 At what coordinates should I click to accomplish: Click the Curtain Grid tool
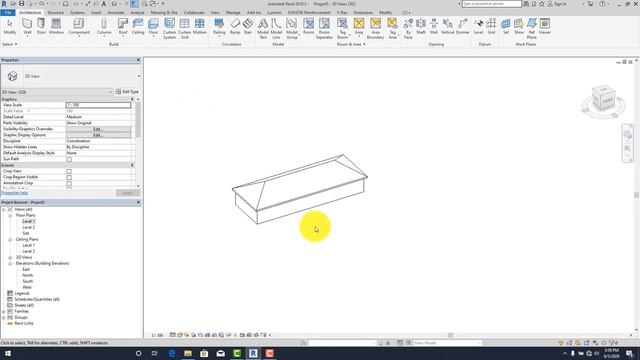[x=184, y=29]
